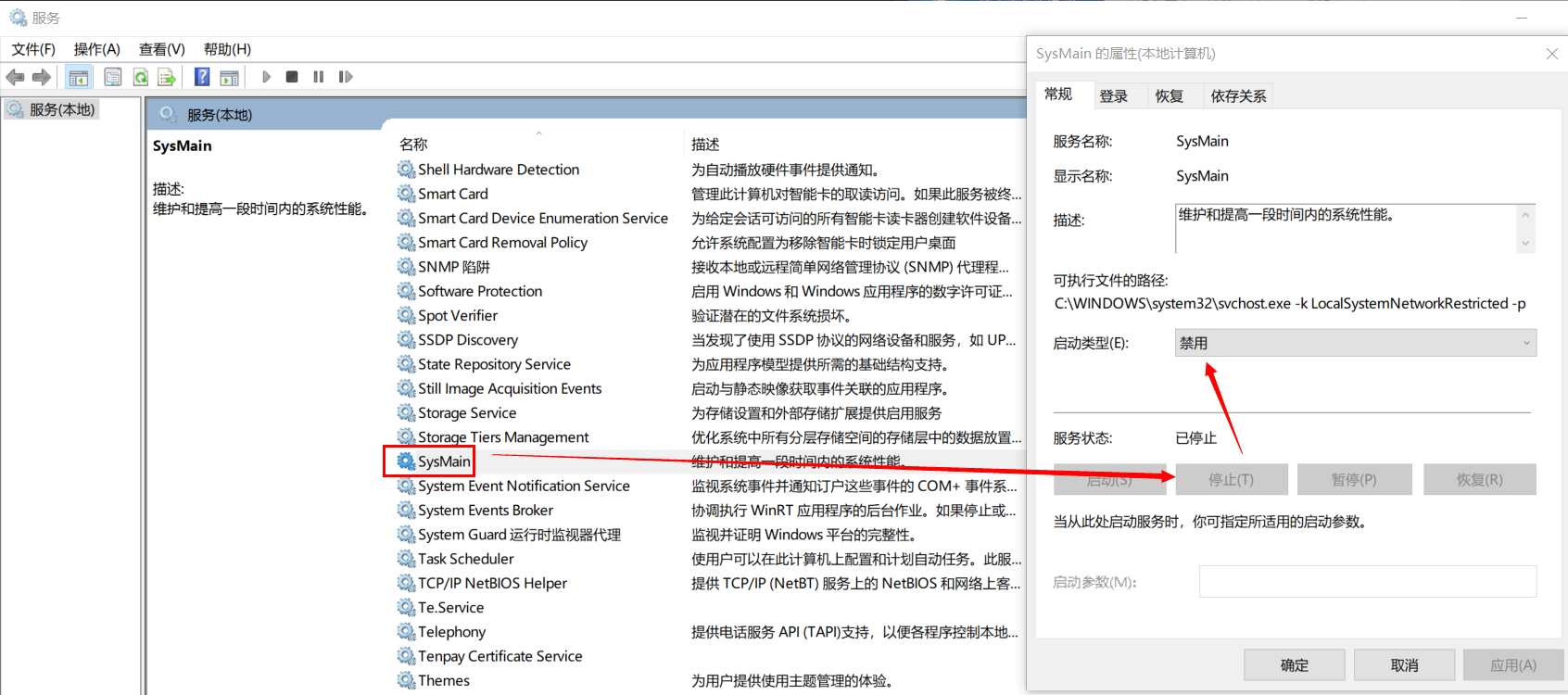
Task: Click the Stop Service square icon
Action: pyautogui.click(x=292, y=77)
